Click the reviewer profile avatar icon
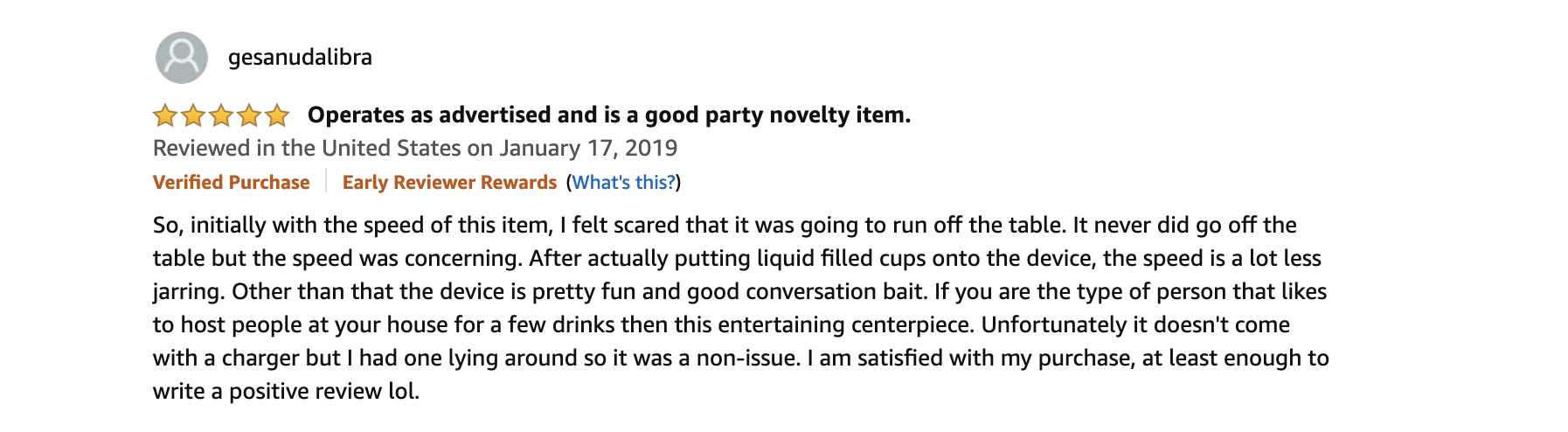This screenshot has height=432, width=1568. [x=182, y=58]
